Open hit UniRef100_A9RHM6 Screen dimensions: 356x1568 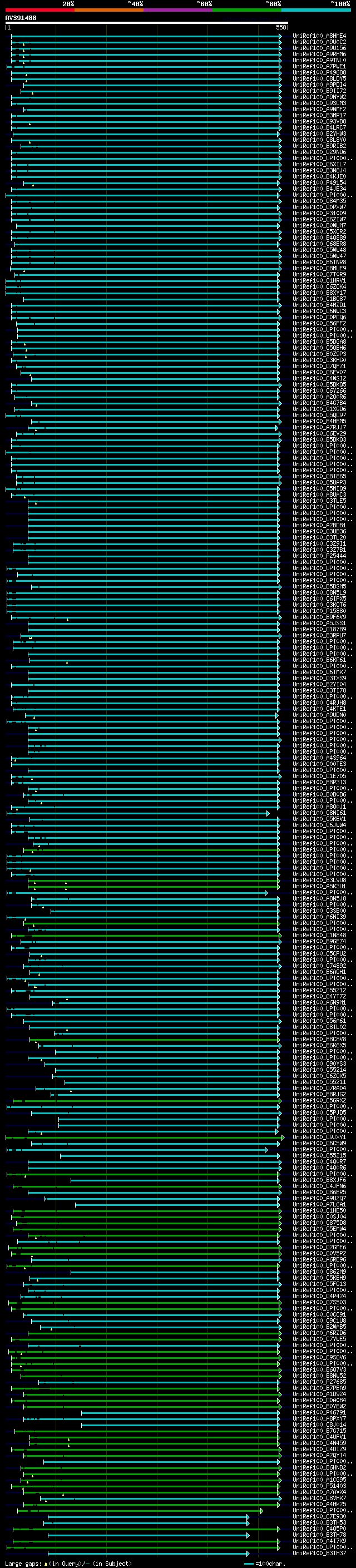pyautogui.click(x=319, y=54)
